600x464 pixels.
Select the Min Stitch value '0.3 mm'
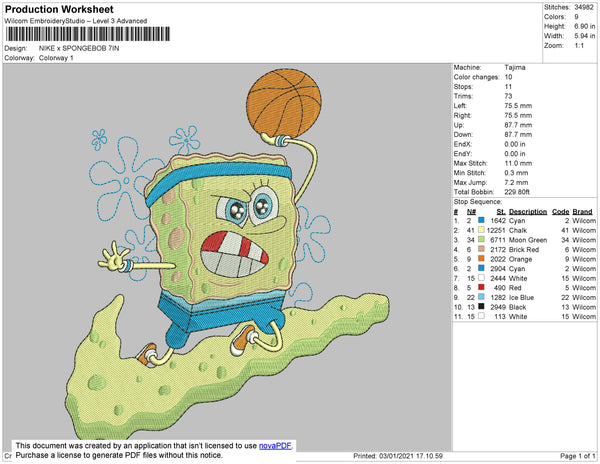(x=516, y=173)
